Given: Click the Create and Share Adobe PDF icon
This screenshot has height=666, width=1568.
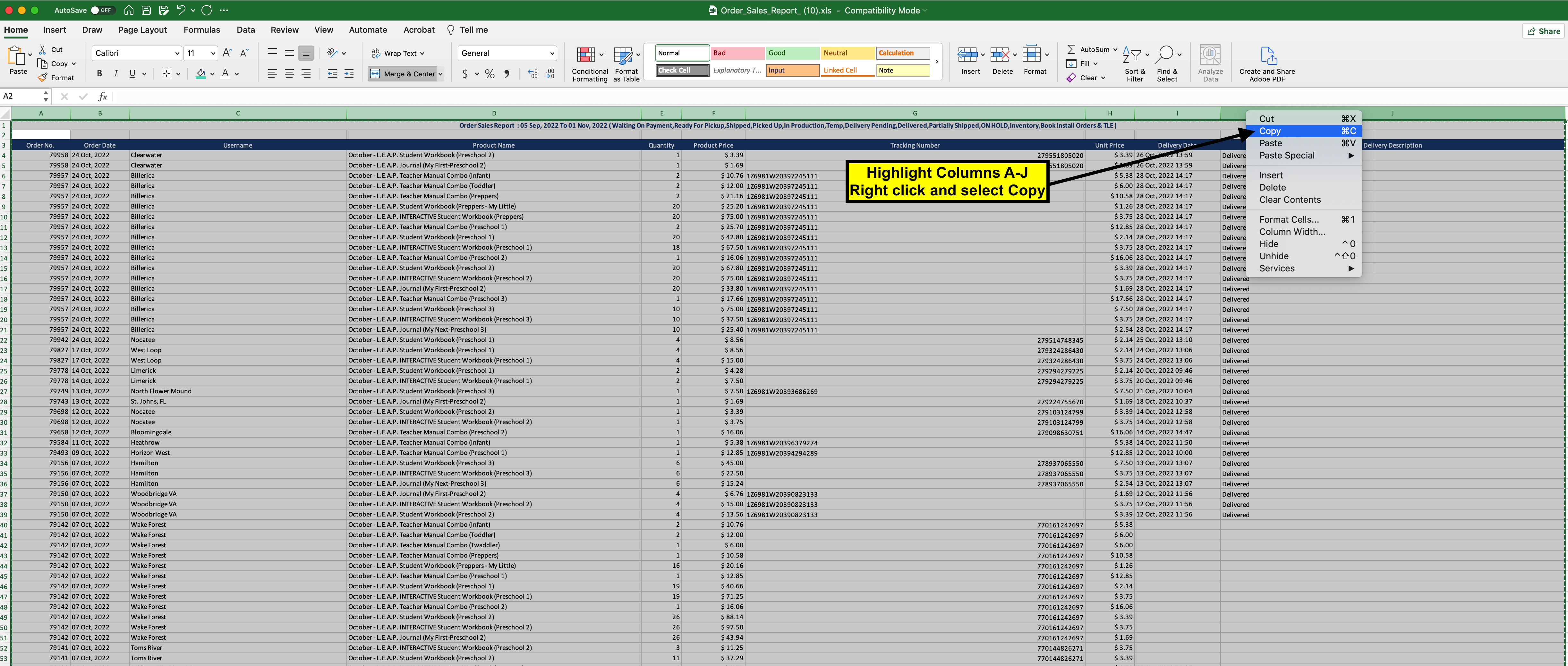Looking at the screenshot, I should [x=1268, y=56].
